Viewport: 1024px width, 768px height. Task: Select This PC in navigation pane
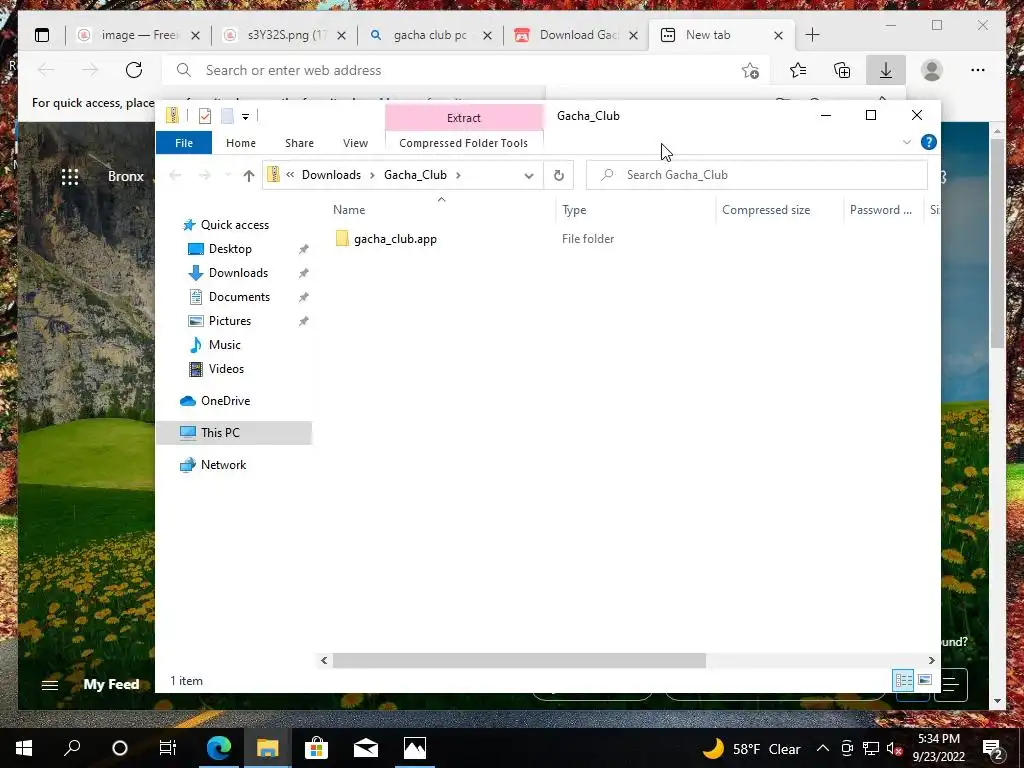click(234, 433)
